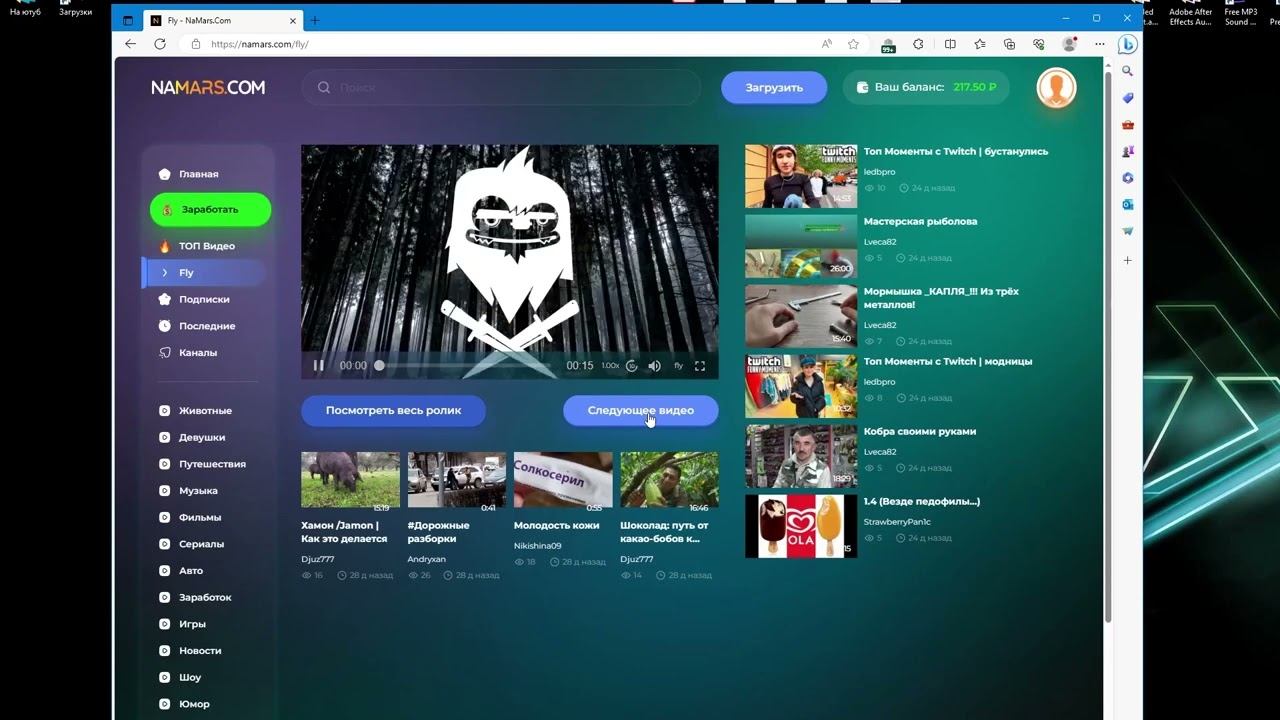Click the Животные category icon
The width and height of the screenshot is (1280, 720).
click(165, 411)
